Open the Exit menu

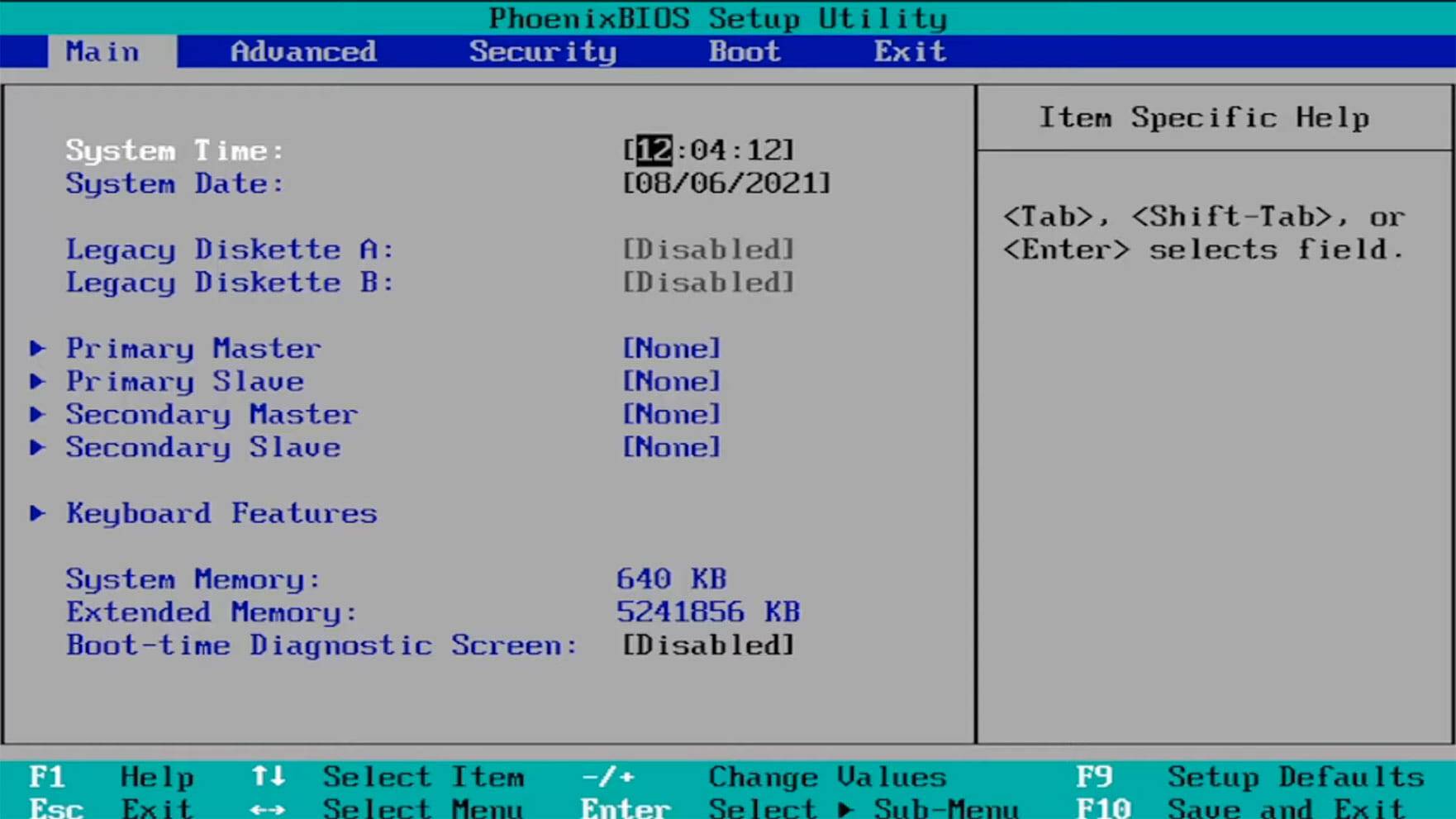[x=908, y=51]
